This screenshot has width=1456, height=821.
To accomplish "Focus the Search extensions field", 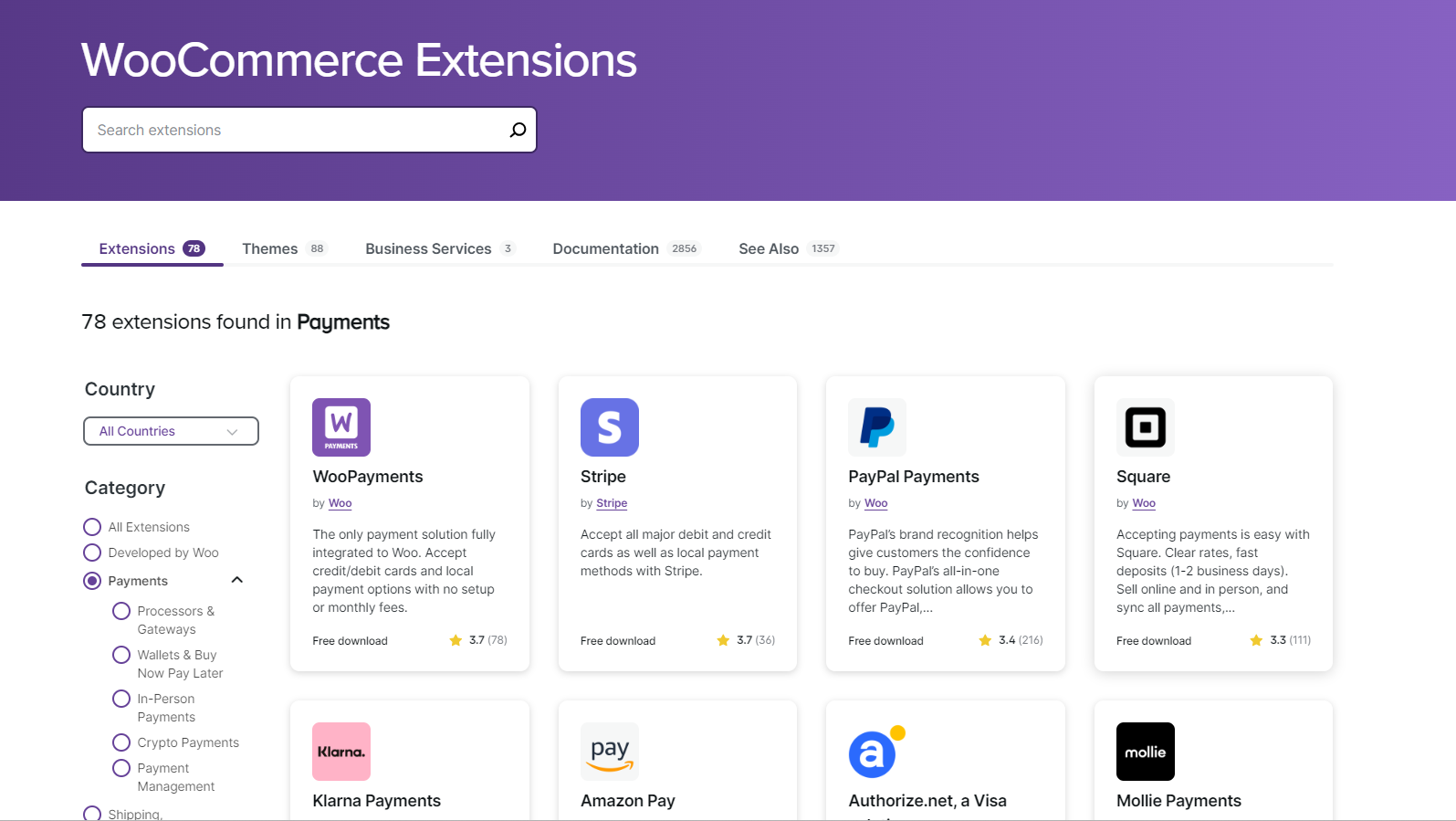I will point(309,130).
